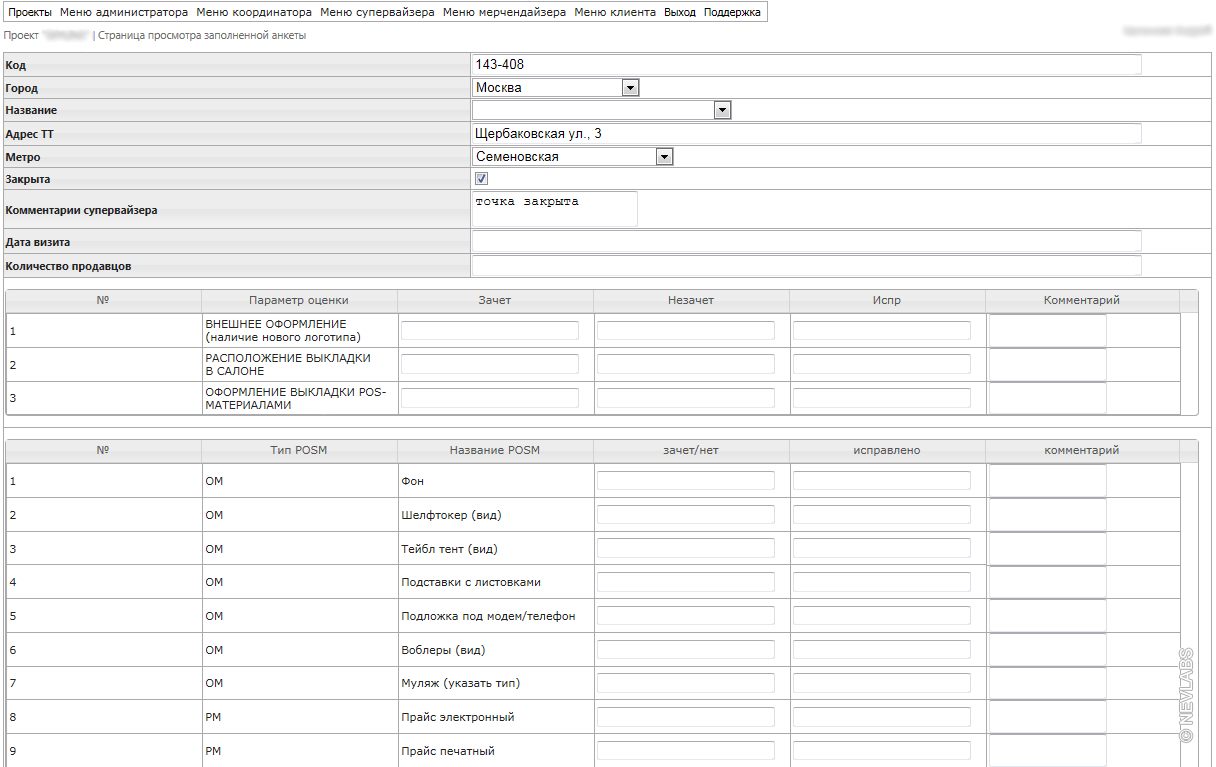The height and width of the screenshot is (767, 1216).
Task: Expand the Город dropdown showing Москва
Action: [630, 88]
